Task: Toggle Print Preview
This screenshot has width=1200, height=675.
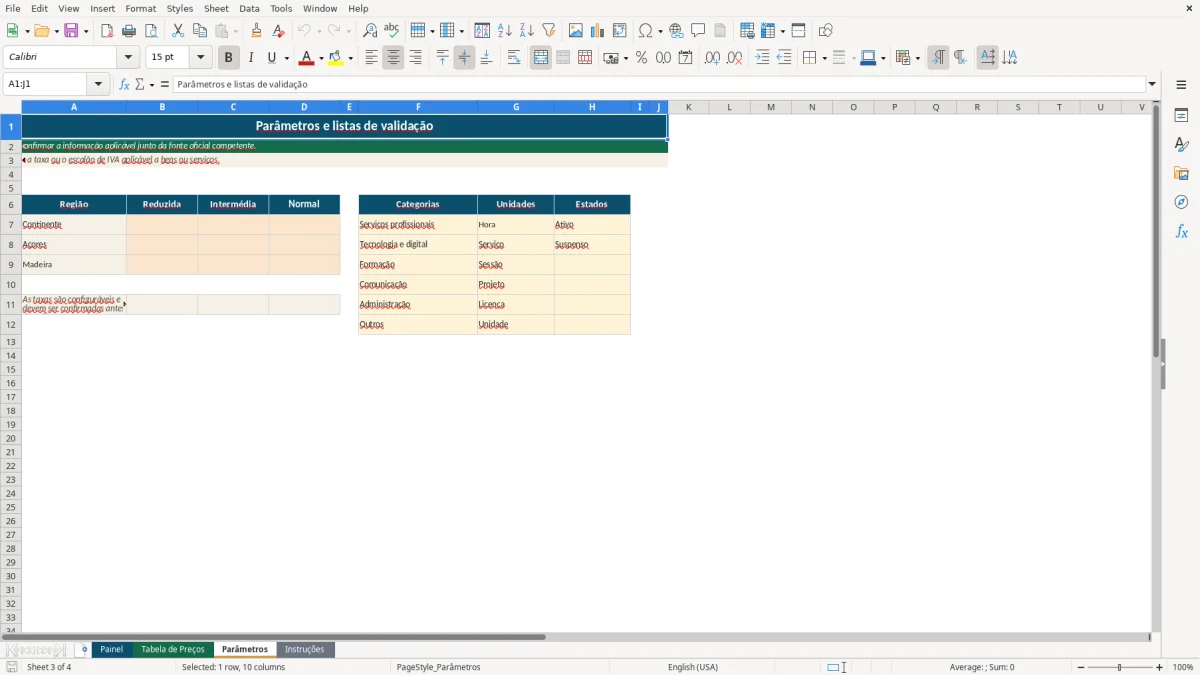Action: [151, 31]
